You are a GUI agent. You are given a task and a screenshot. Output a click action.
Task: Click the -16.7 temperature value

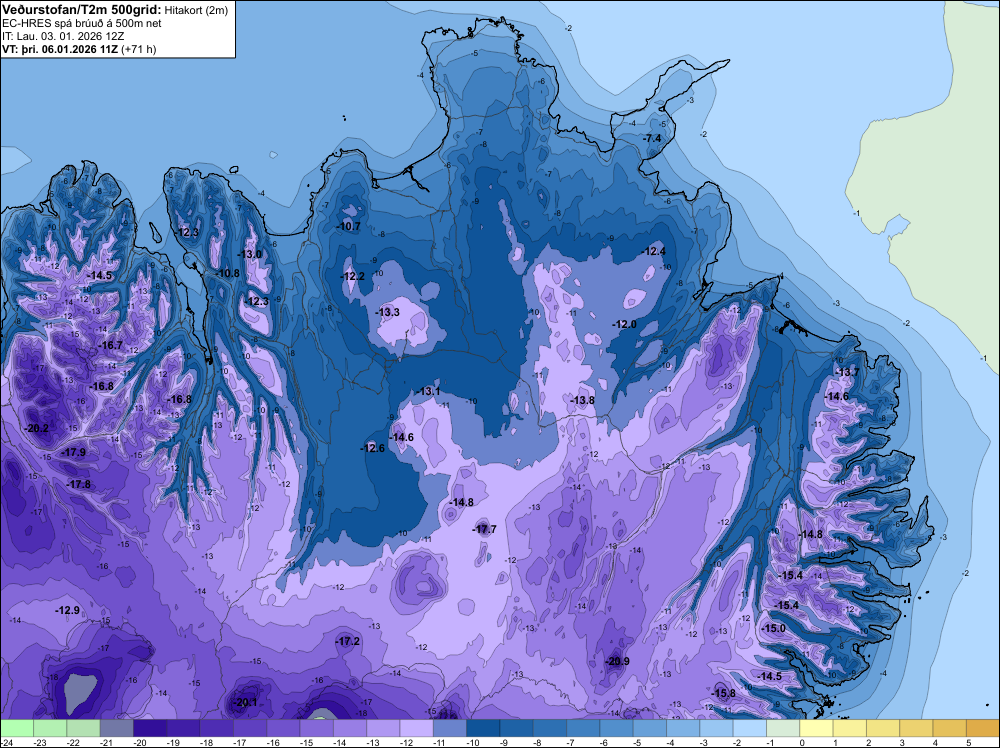(110, 345)
